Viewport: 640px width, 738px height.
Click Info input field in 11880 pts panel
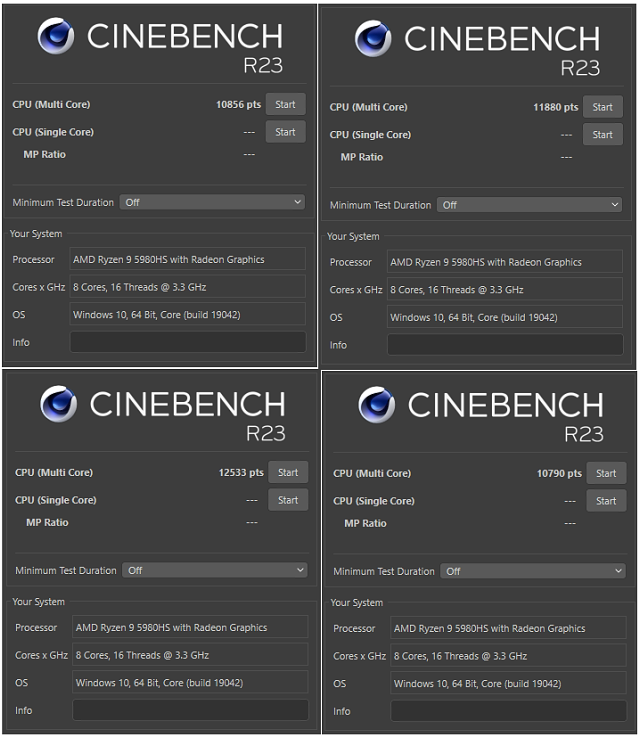pos(505,345)
